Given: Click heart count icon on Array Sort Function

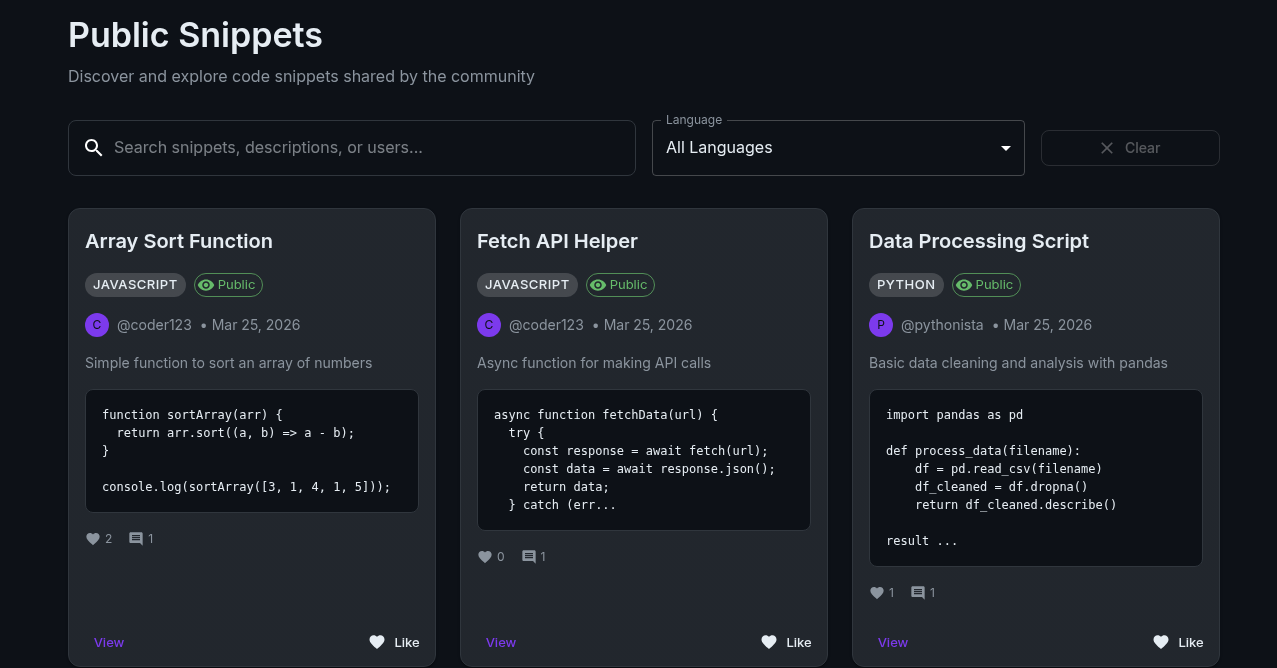Looking at the screenshot, I should (93, 539).
